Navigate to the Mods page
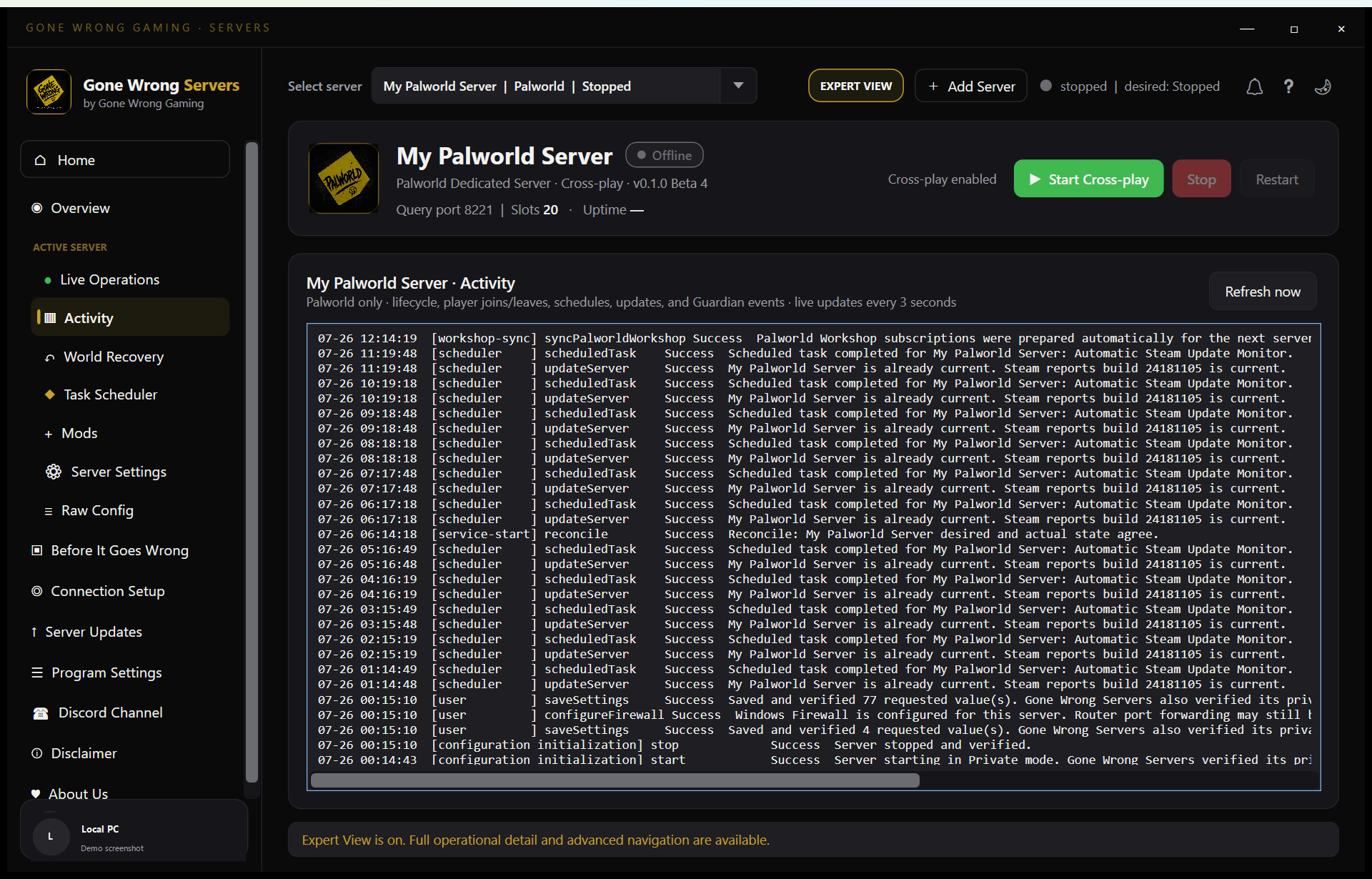This screenshot has height=879, width=1372. (x=79, y=433)
